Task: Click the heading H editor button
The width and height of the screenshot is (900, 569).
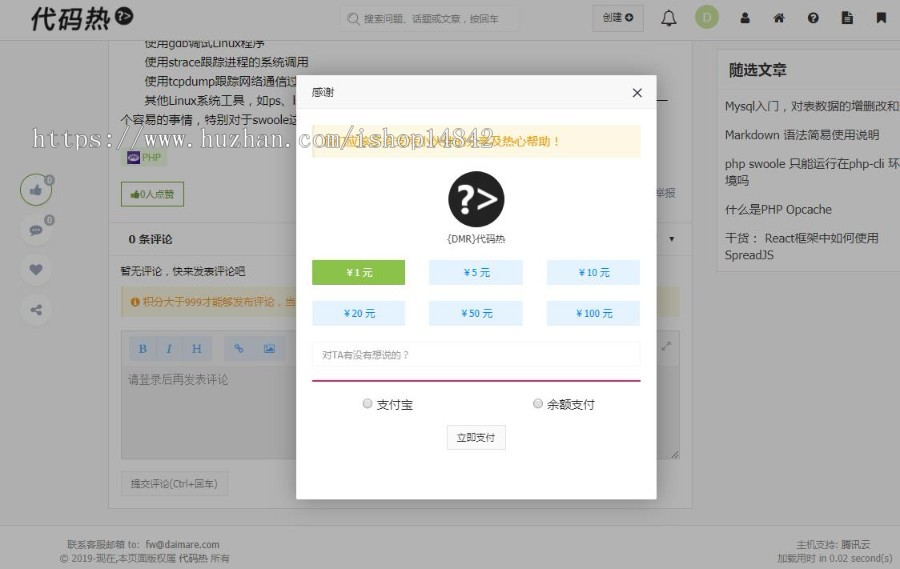Action: click(x=196, y=349)
